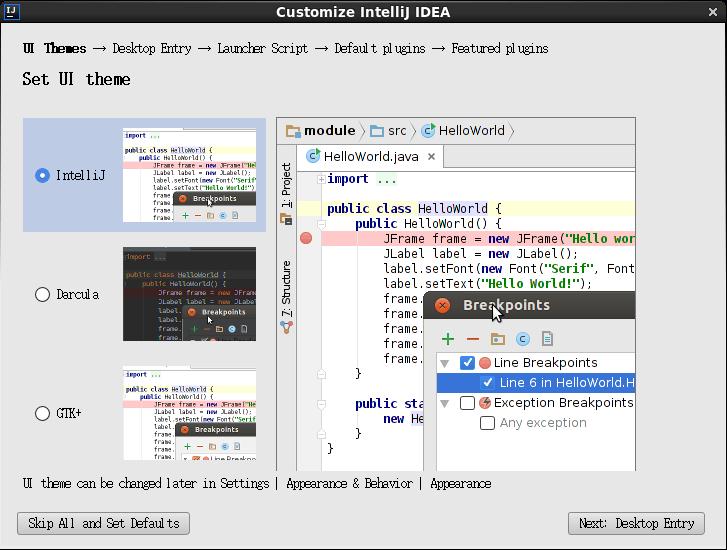Screen dimensions: 727x551
Task: Click the fold end marker below frame lines
Action: [321, 374]
